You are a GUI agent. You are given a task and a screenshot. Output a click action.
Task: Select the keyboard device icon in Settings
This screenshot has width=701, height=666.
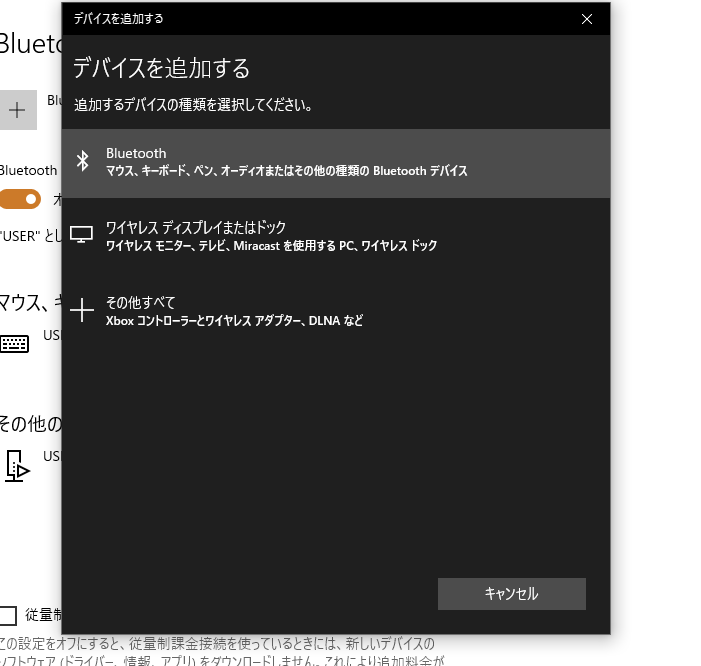(x=15, y=344)
